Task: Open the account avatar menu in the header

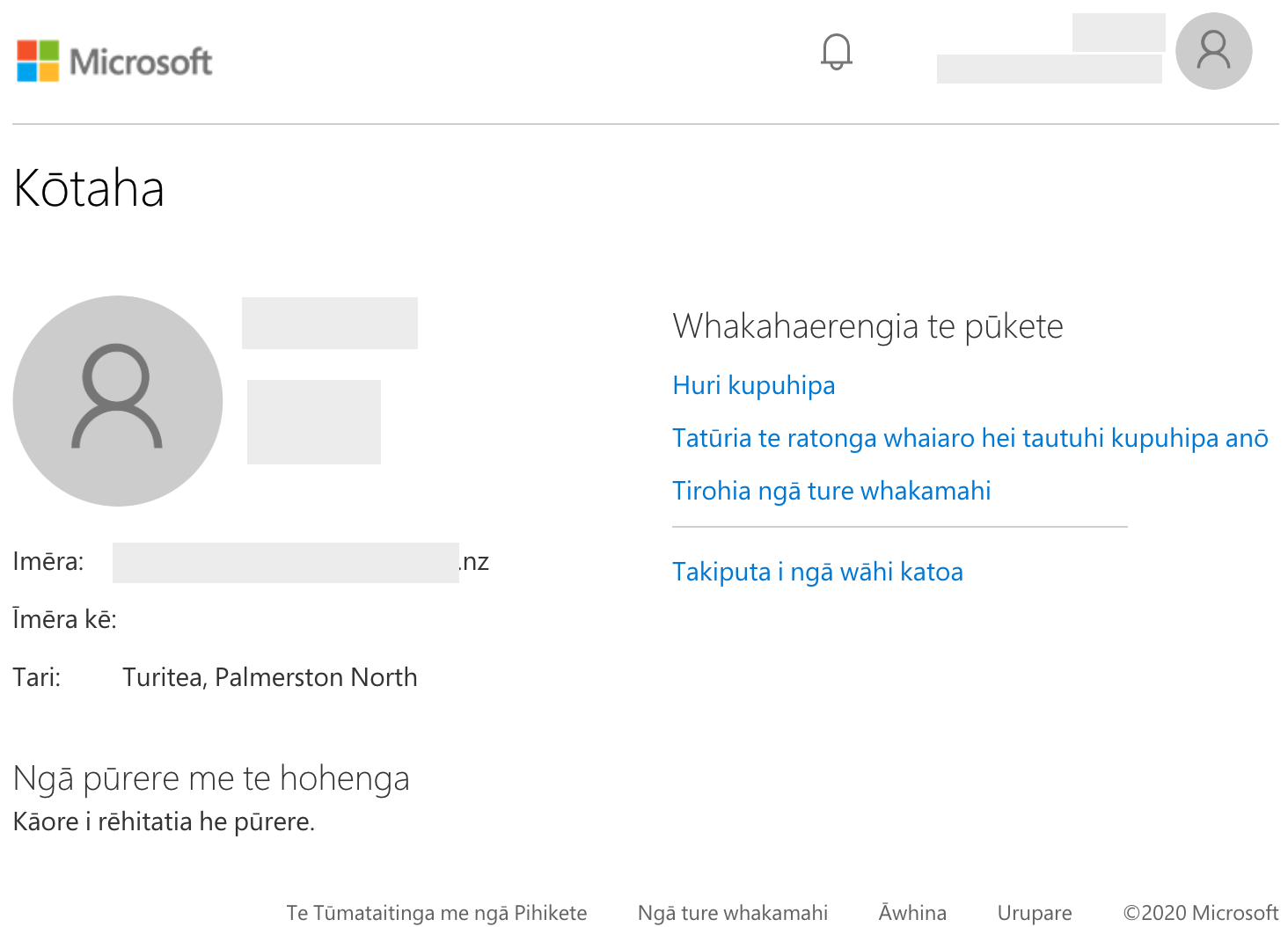Action: [1213, 51]
